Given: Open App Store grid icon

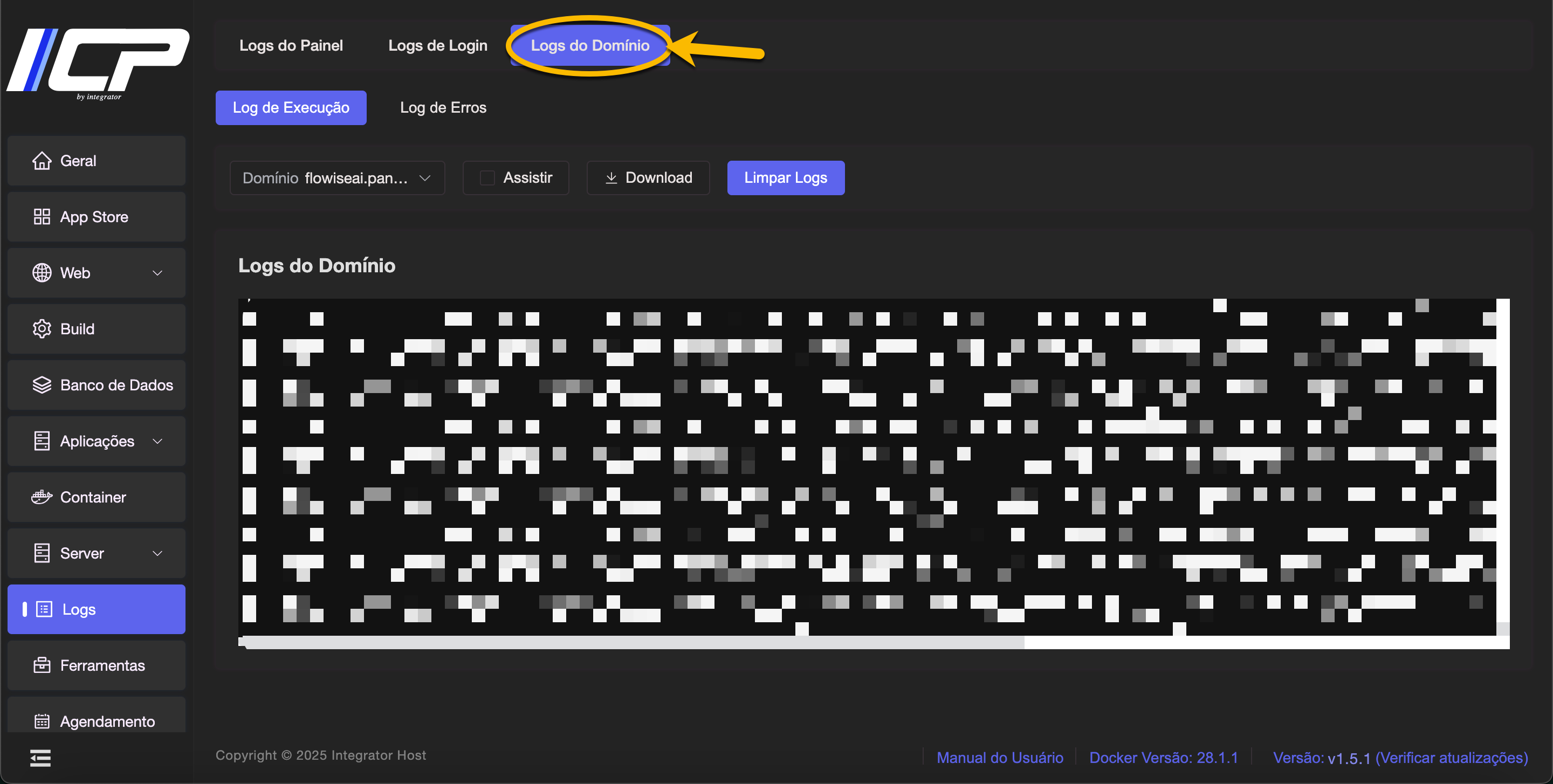Looking at the screenshot, I should 42,217.
